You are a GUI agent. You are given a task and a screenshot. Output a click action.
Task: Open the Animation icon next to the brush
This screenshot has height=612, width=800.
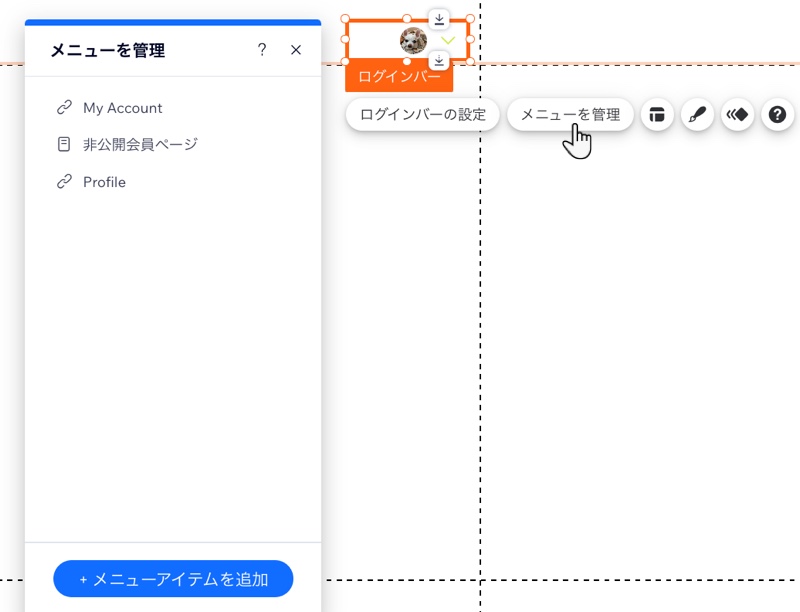click(737, 115)
